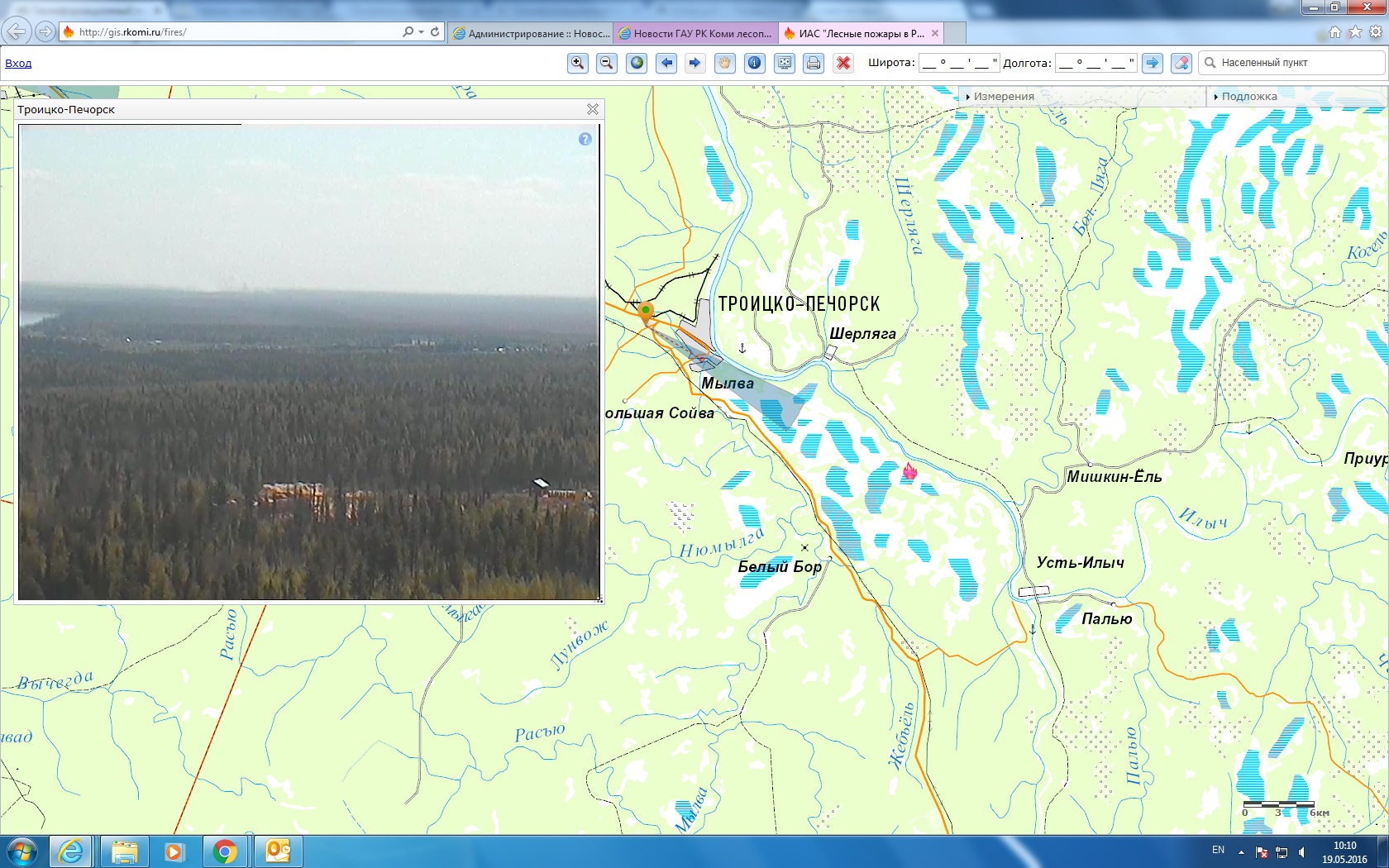
Task: Print the map with printer icon
Action: (x=814, y=63)
